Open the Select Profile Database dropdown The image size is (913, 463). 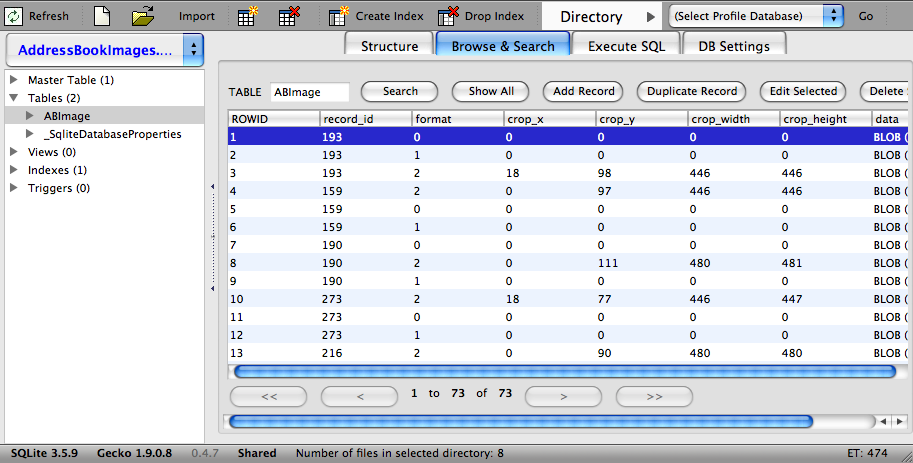pyautogui.click(x=756, y=16)
